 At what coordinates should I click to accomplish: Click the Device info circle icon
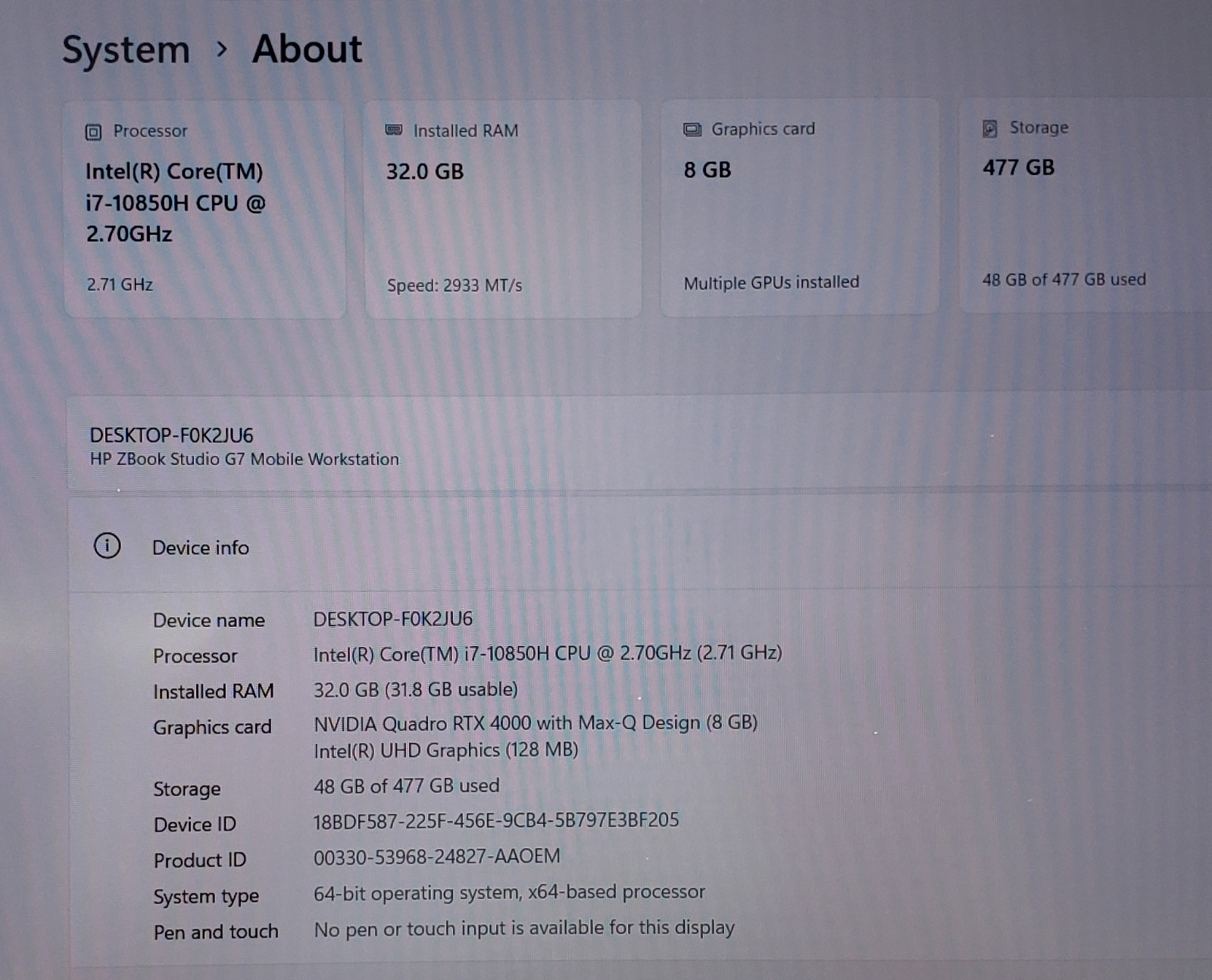[x=107, y=545]
